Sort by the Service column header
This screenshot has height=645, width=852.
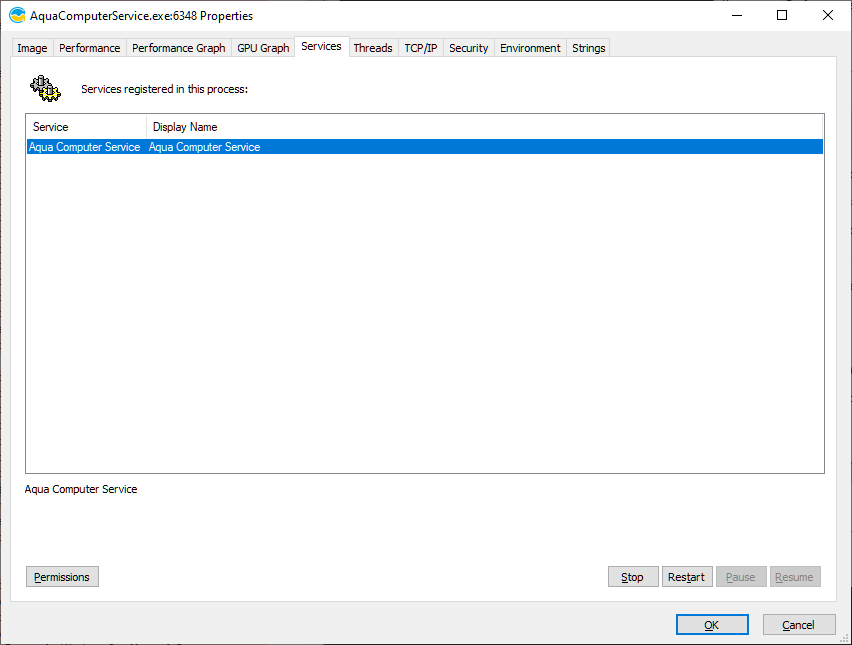point(86,127)
